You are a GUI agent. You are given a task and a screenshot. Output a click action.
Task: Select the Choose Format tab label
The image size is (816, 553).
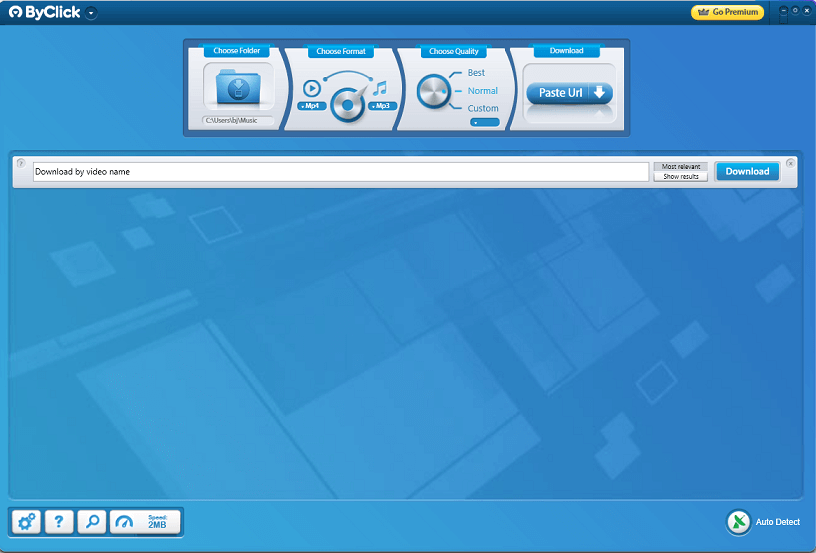(x=341, y=51)
